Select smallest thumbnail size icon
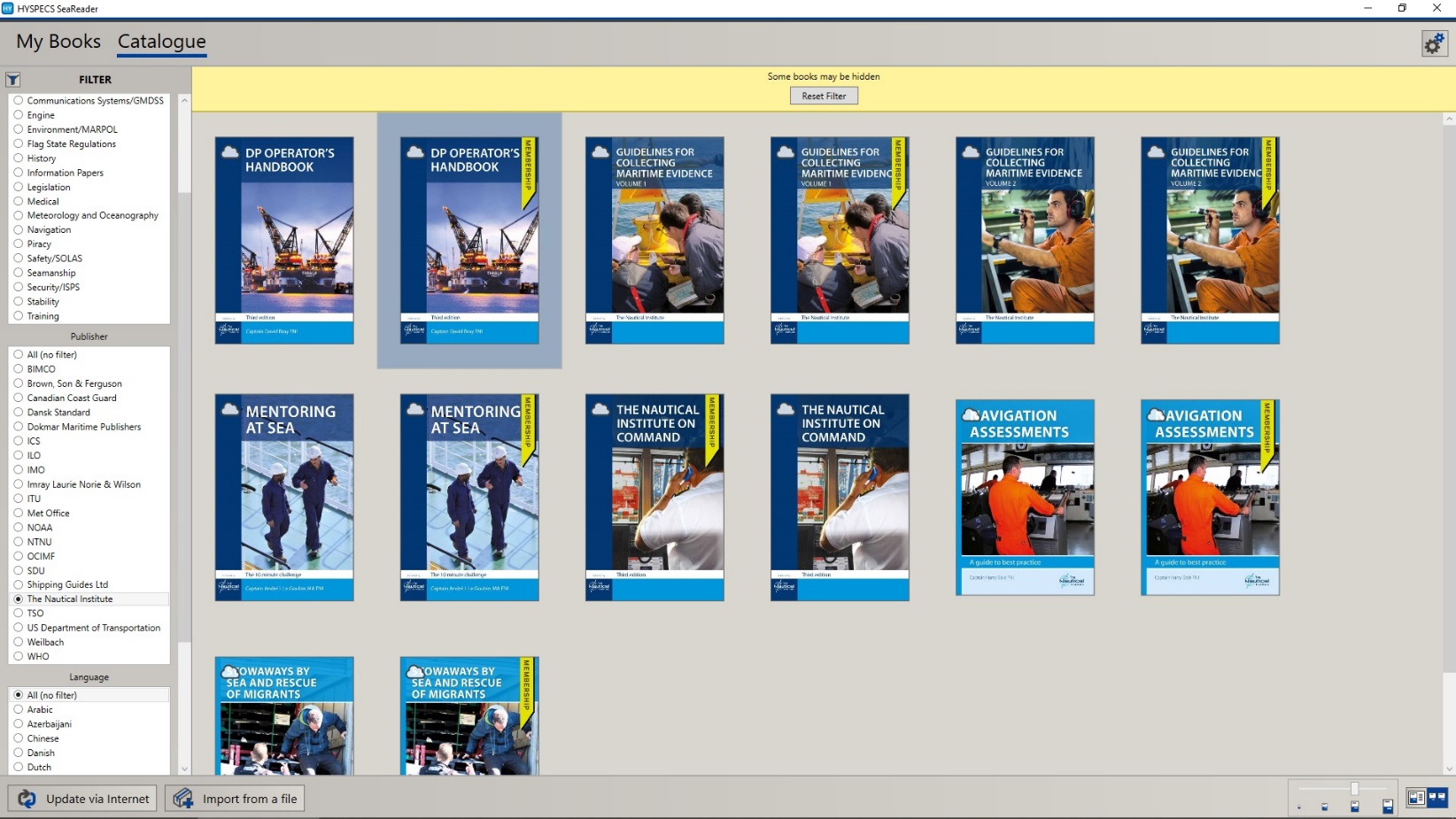Image resolution: width=1456 pixels, height=819 pixels. click(x=1299, y=807)
